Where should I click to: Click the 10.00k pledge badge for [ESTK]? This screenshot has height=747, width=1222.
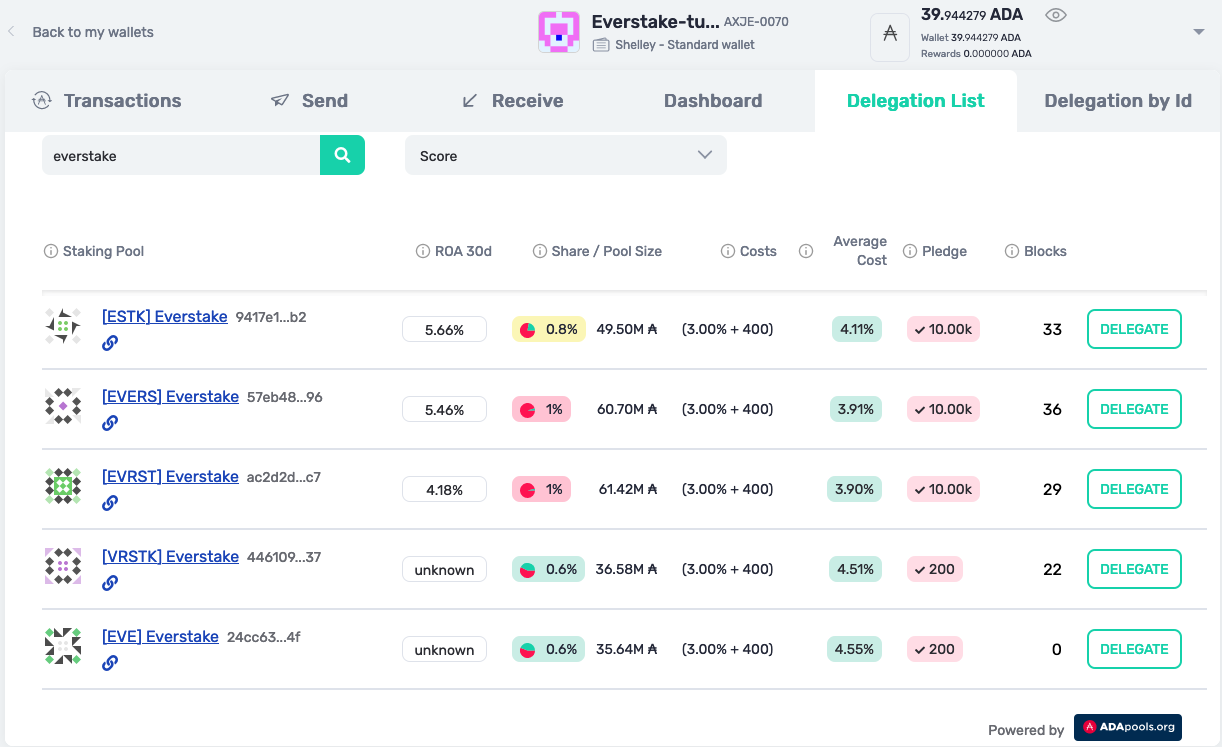(943, 329)
